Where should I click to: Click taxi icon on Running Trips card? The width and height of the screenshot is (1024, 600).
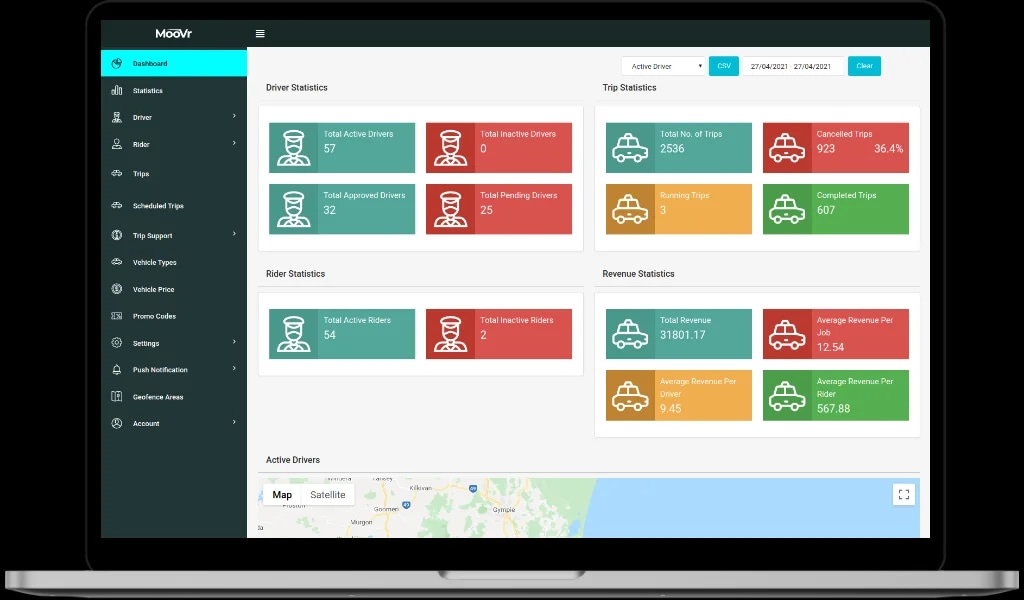[630, 209]
